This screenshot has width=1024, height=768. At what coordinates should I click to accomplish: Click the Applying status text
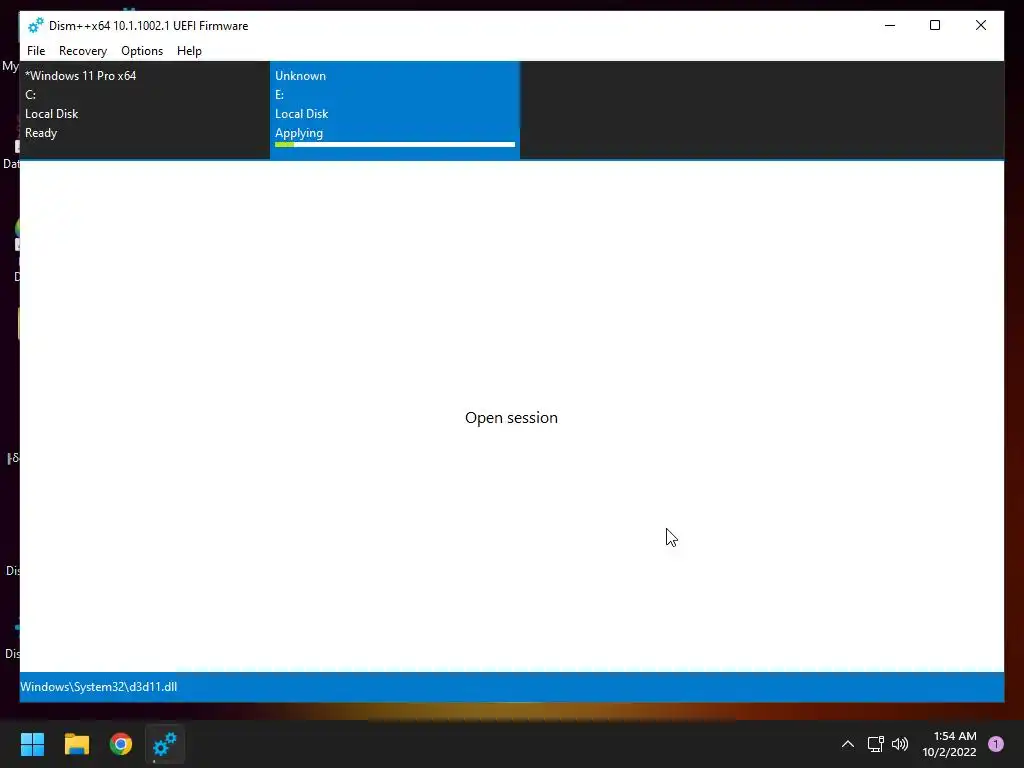[299, 133]
